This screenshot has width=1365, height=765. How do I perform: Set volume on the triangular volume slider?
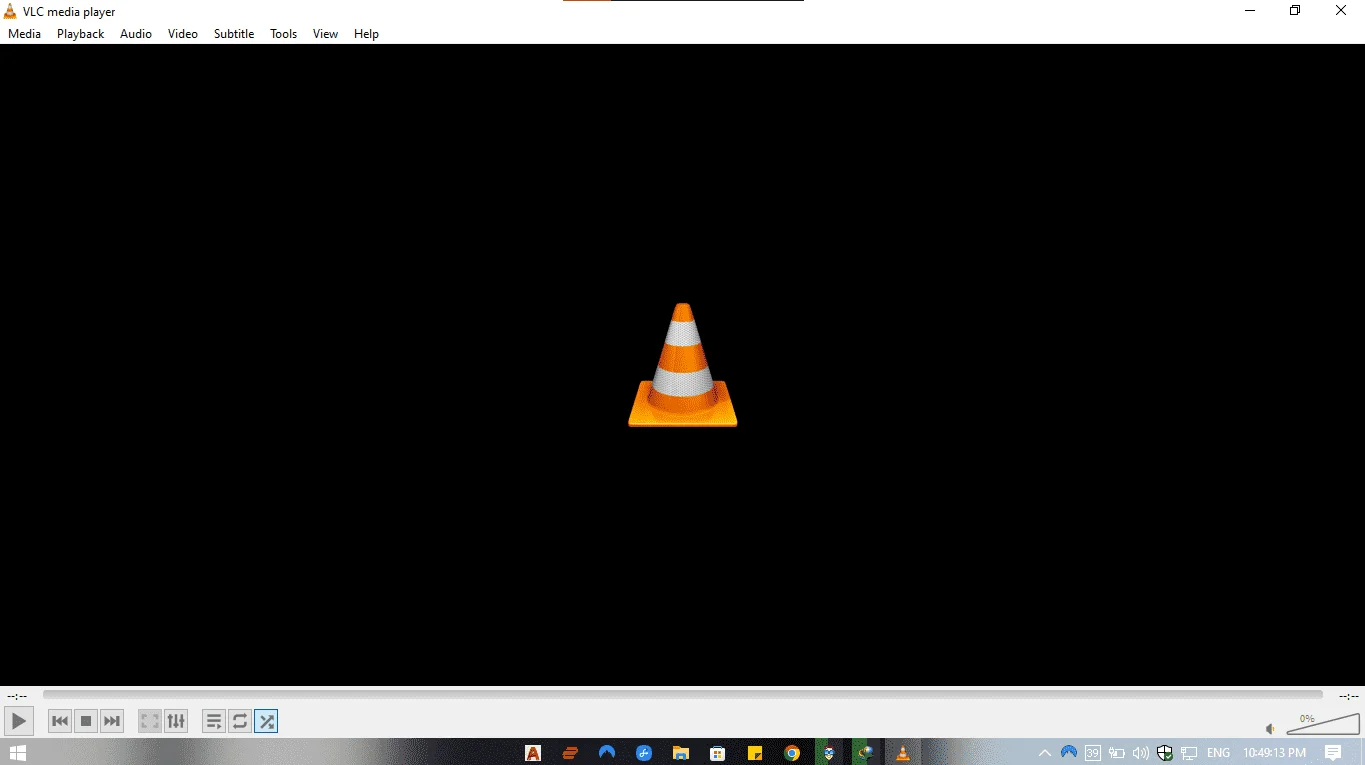click(1323, 724)
